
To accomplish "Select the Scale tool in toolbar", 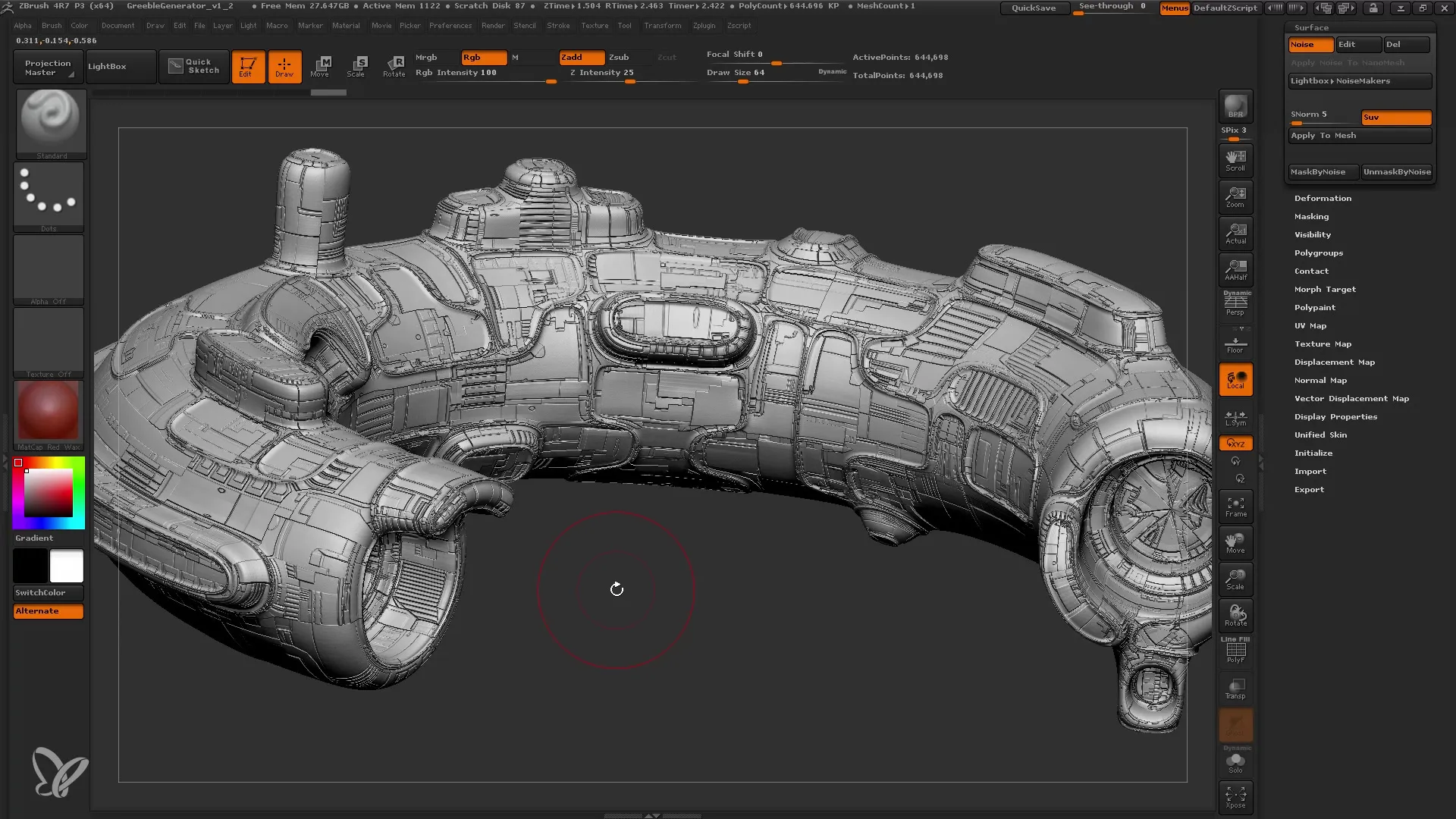I will [357, 65].
